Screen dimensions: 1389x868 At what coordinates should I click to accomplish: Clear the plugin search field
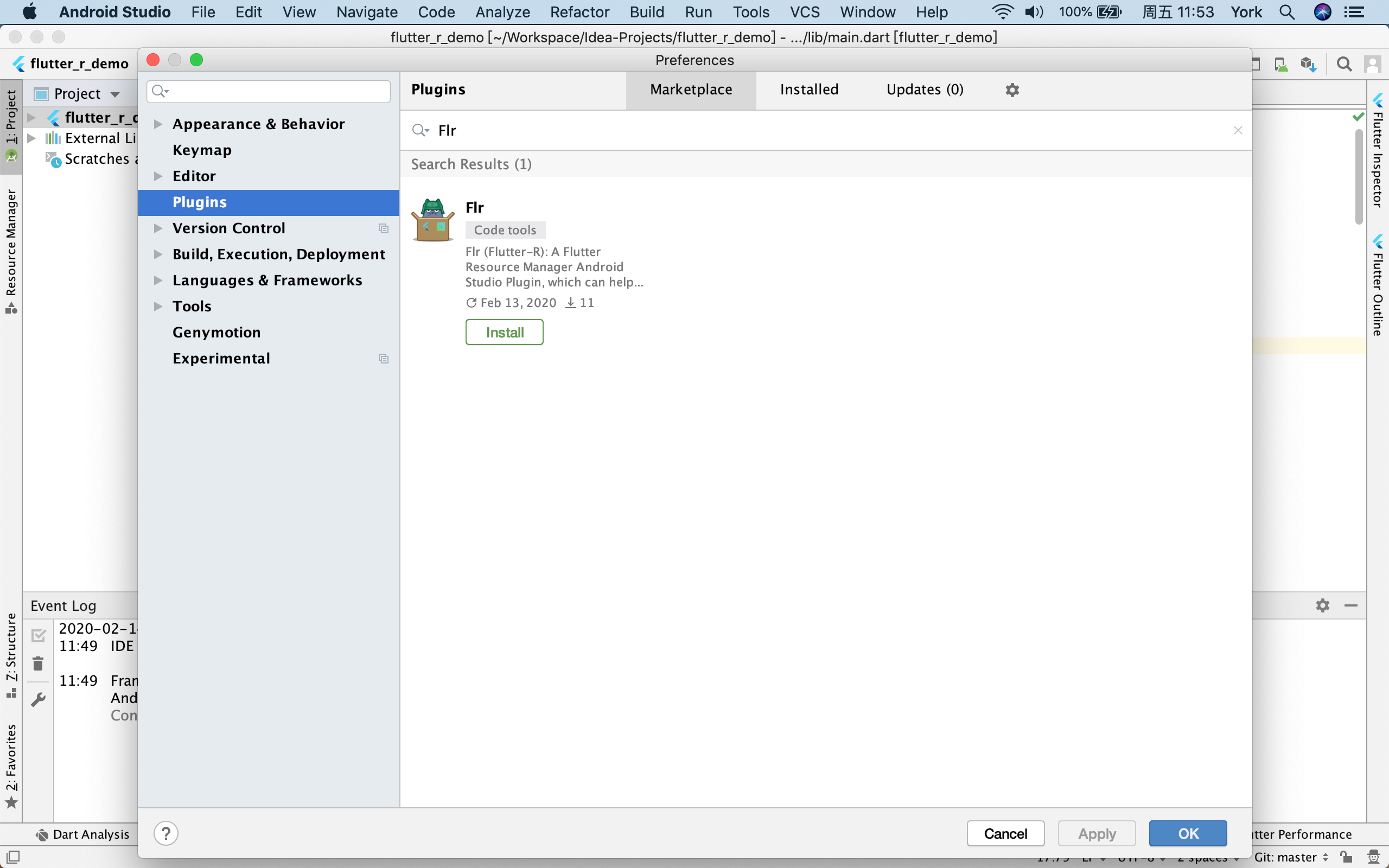(1238, 130)
